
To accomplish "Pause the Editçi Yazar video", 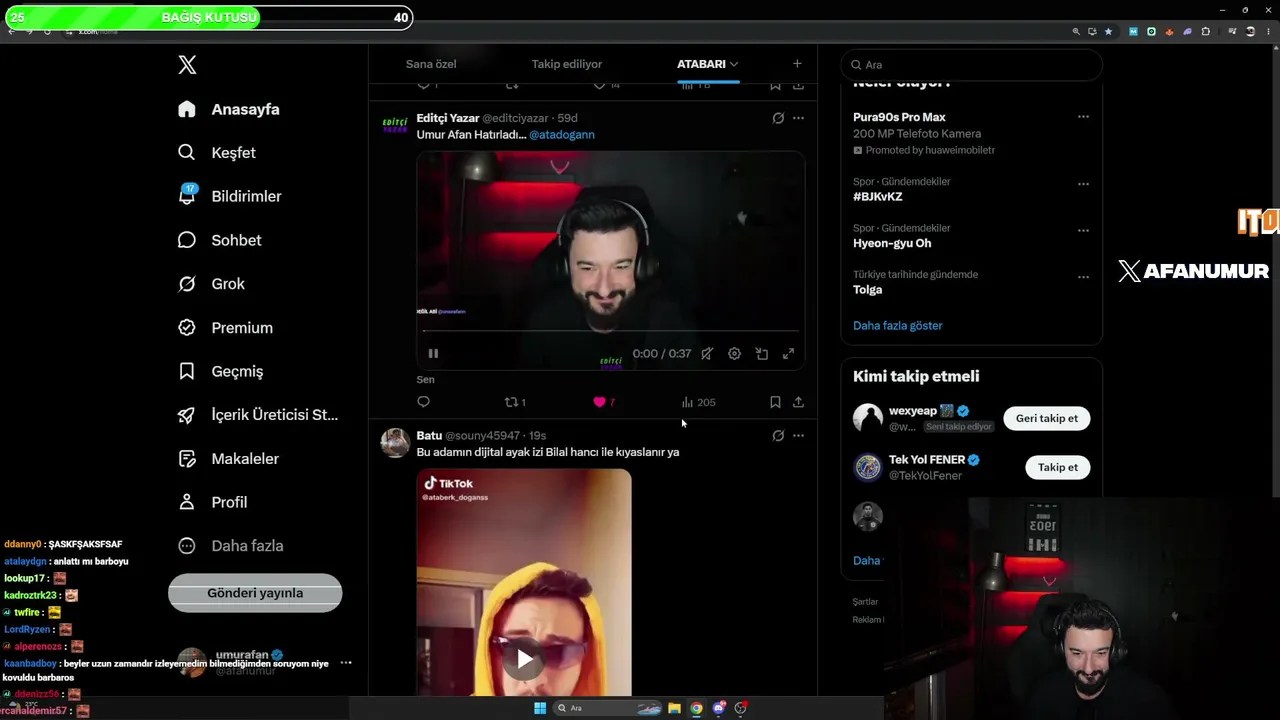I will [x=433, y=353].
